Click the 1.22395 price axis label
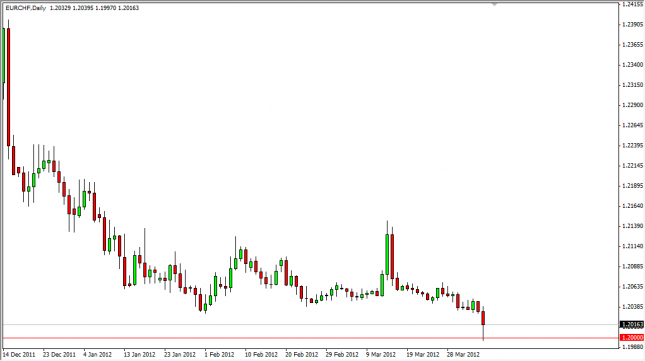The width and height of the screenshot is (645, 361). pos(633,146)
